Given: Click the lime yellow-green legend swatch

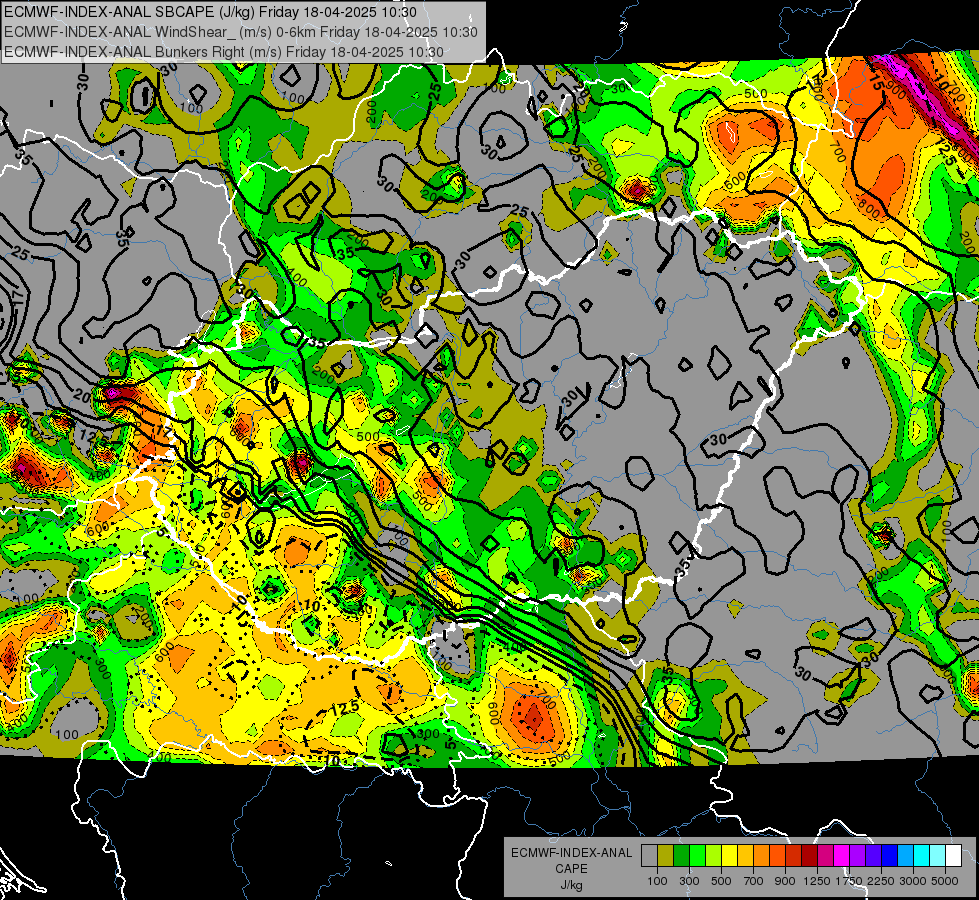Looking at the screenshot, I should click(713, 856).
